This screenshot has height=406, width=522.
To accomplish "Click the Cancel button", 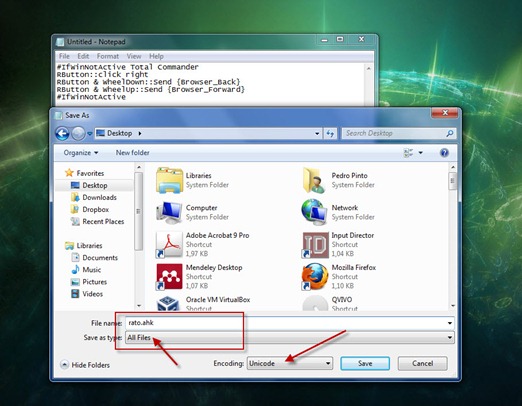I will pos(422,363).
